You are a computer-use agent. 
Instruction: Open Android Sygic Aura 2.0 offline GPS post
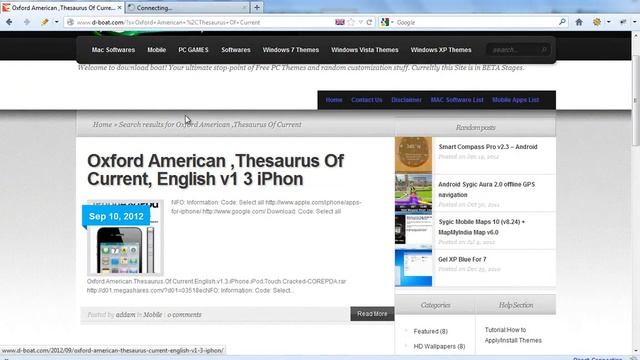point(487,190)
